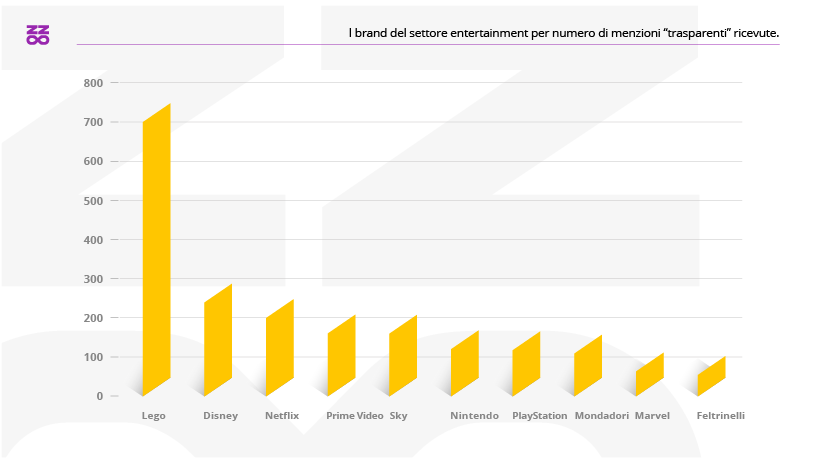The width and height of the screenshot is (818, 468).
Task: Click the 400 y-axis value
Action: click(x=93, y=240)
